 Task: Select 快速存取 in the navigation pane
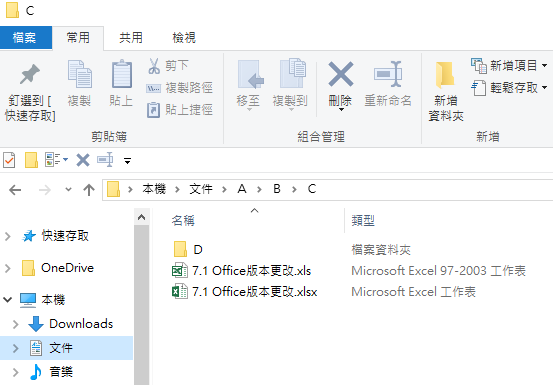point(65,236)
